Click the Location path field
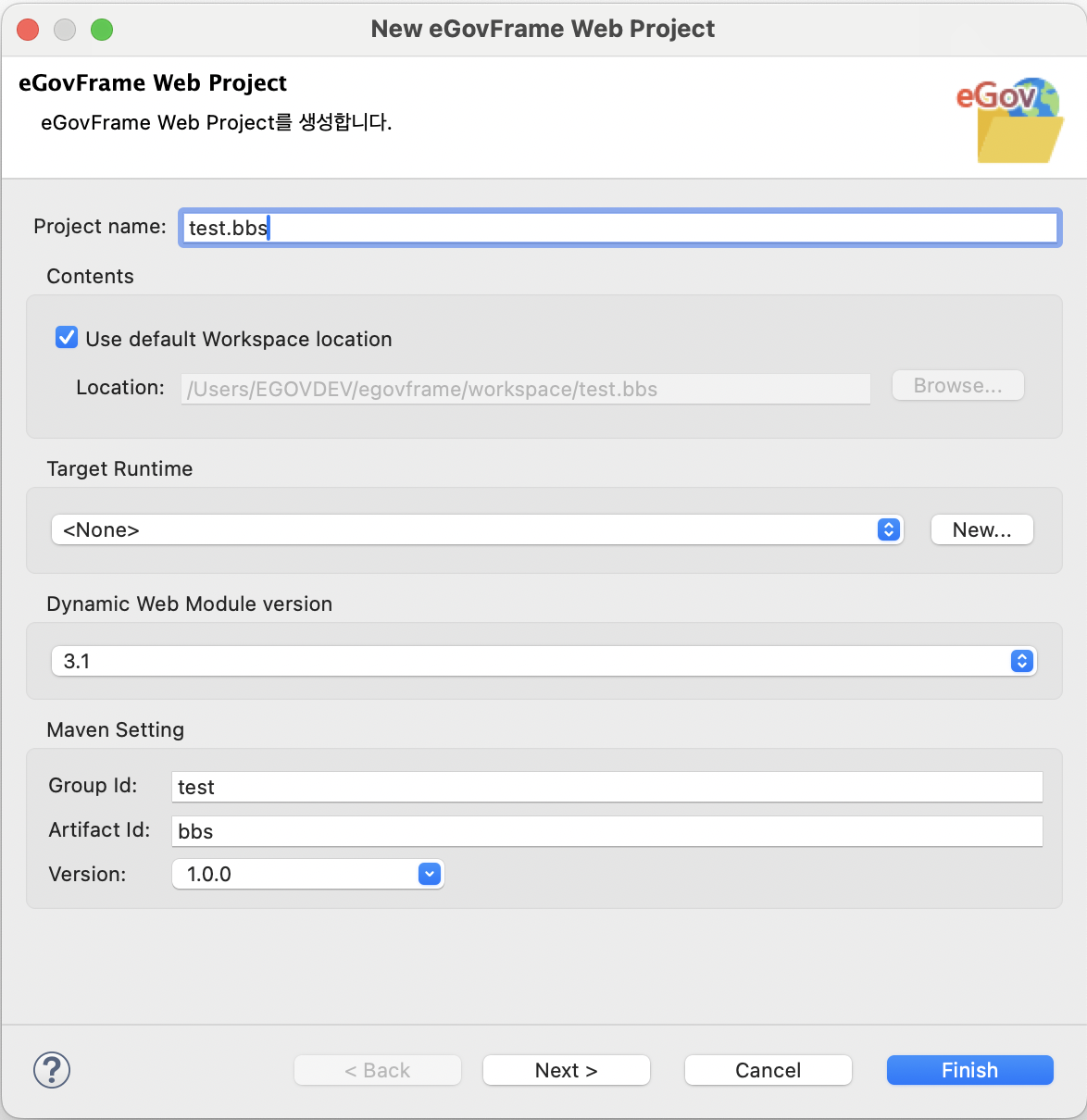The image size is (1087, 1120). click(x=525, y=389)
